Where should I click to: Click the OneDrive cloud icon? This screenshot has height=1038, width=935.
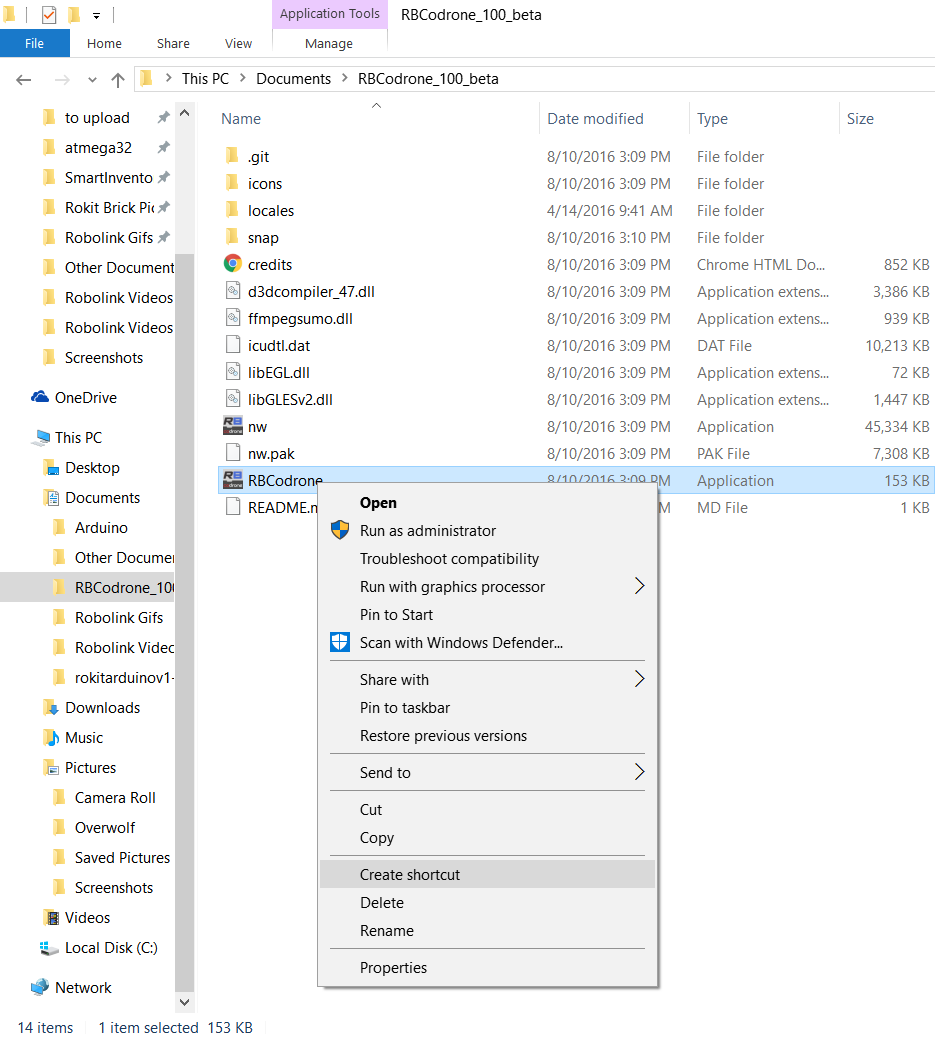click(x=40, y=397)
